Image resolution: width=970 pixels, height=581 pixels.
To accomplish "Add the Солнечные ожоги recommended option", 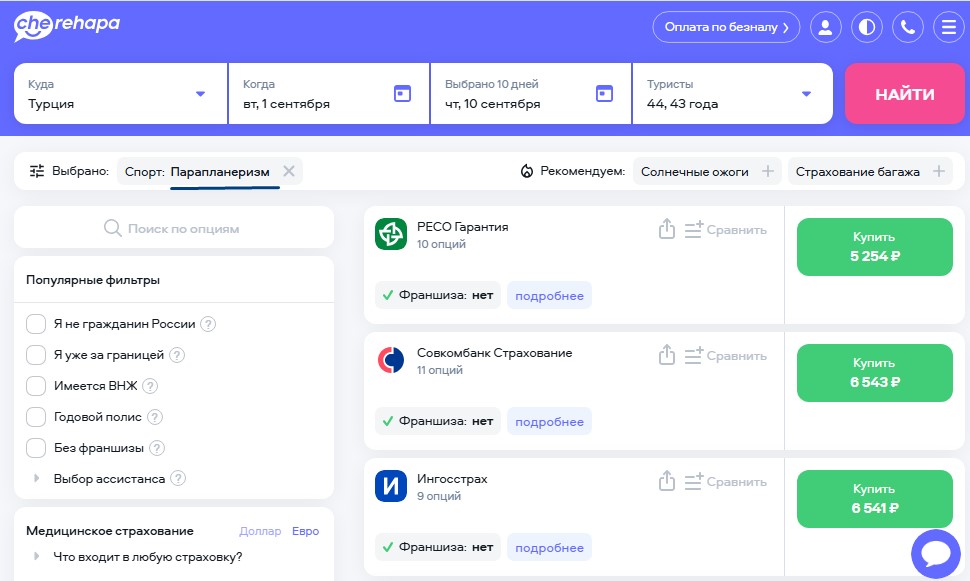I will (768, 171).
